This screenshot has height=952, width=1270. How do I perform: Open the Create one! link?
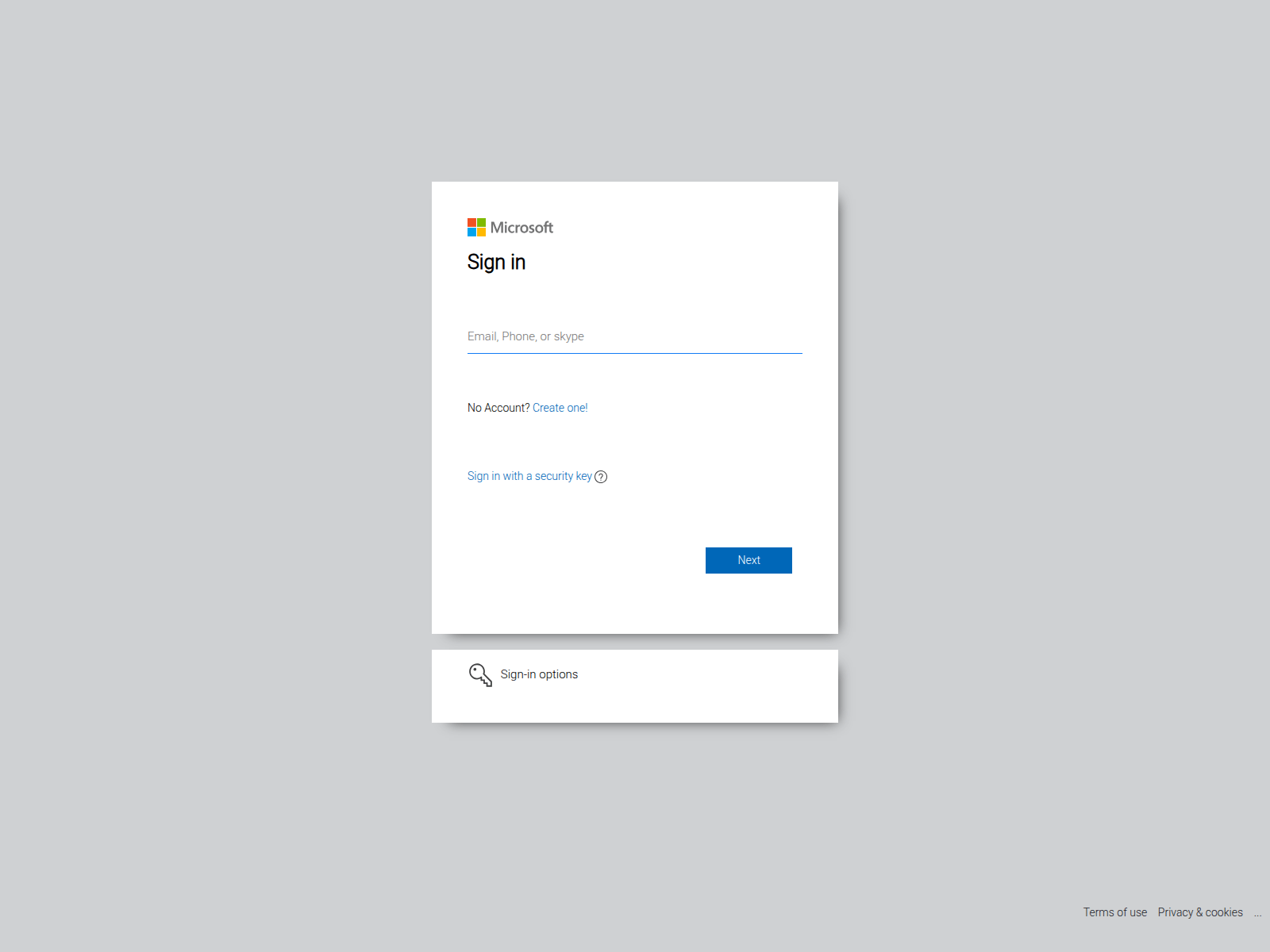(x=560, y=408)
